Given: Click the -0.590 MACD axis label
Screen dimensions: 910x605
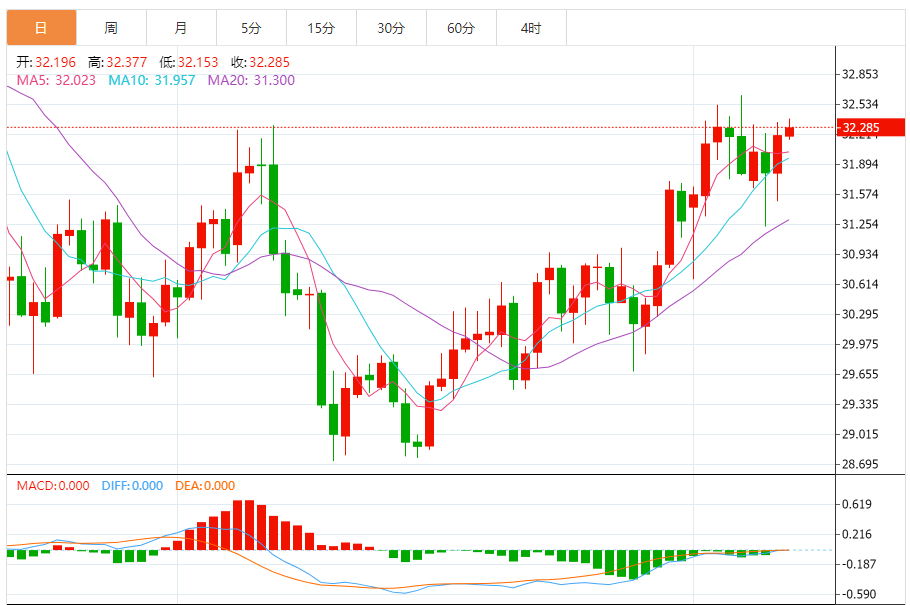Looking at the screenshot, I should (859, 594).
